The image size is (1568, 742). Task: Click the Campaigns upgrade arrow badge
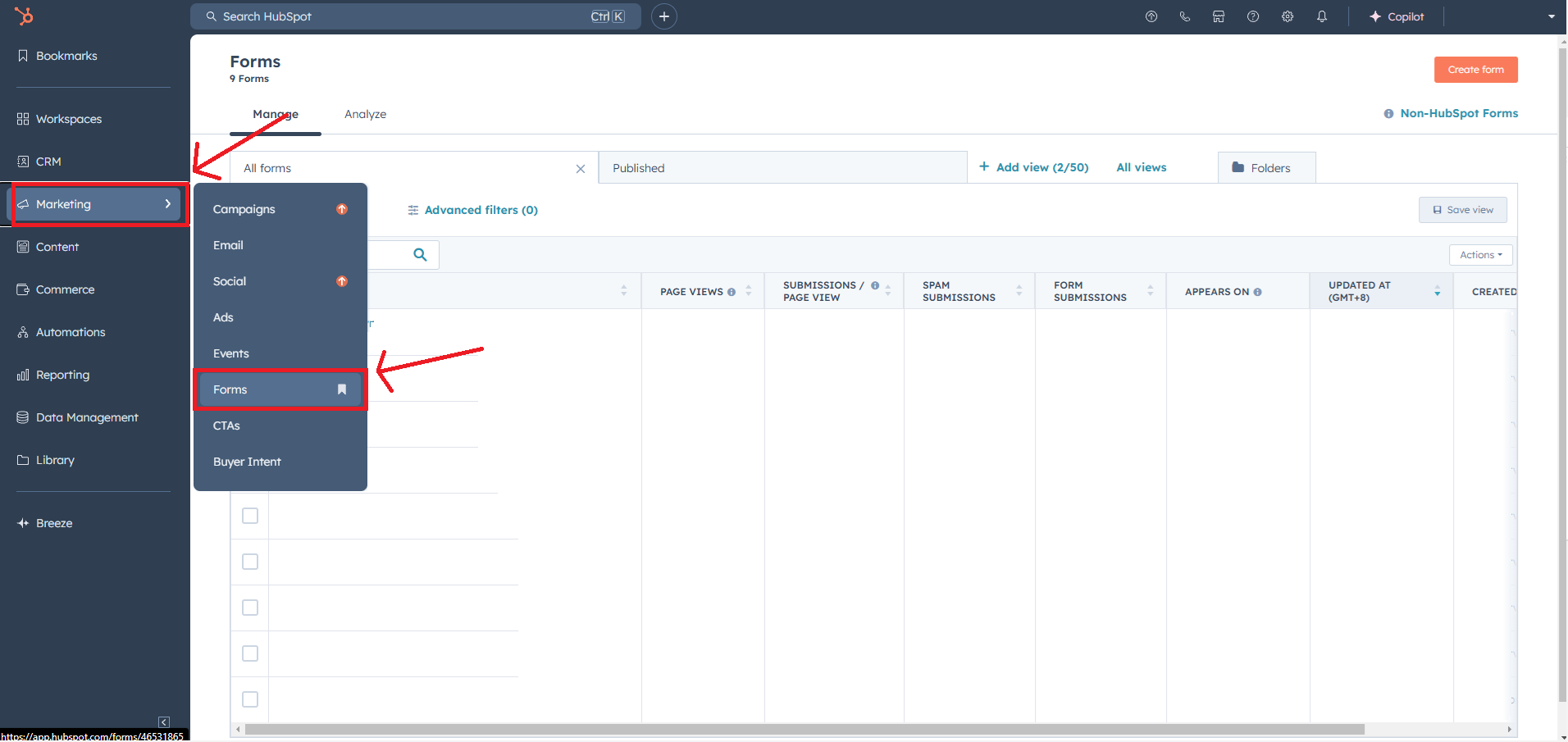pyautogui.click(x=342, y=209)
